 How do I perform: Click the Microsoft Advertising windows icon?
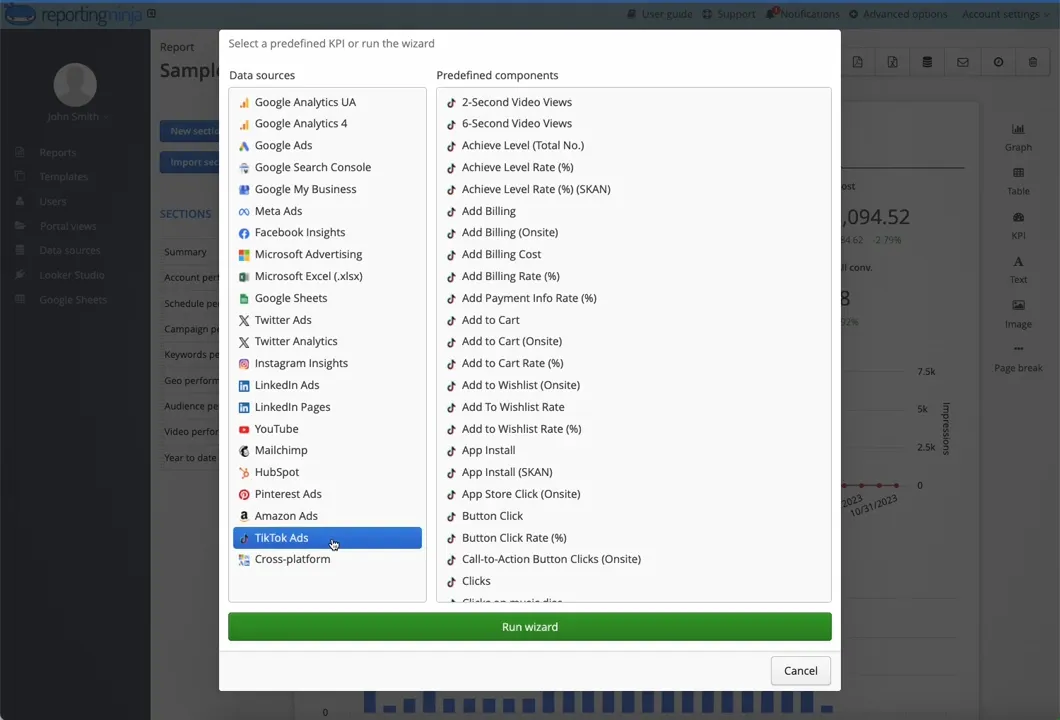click(x=244, y=255)
